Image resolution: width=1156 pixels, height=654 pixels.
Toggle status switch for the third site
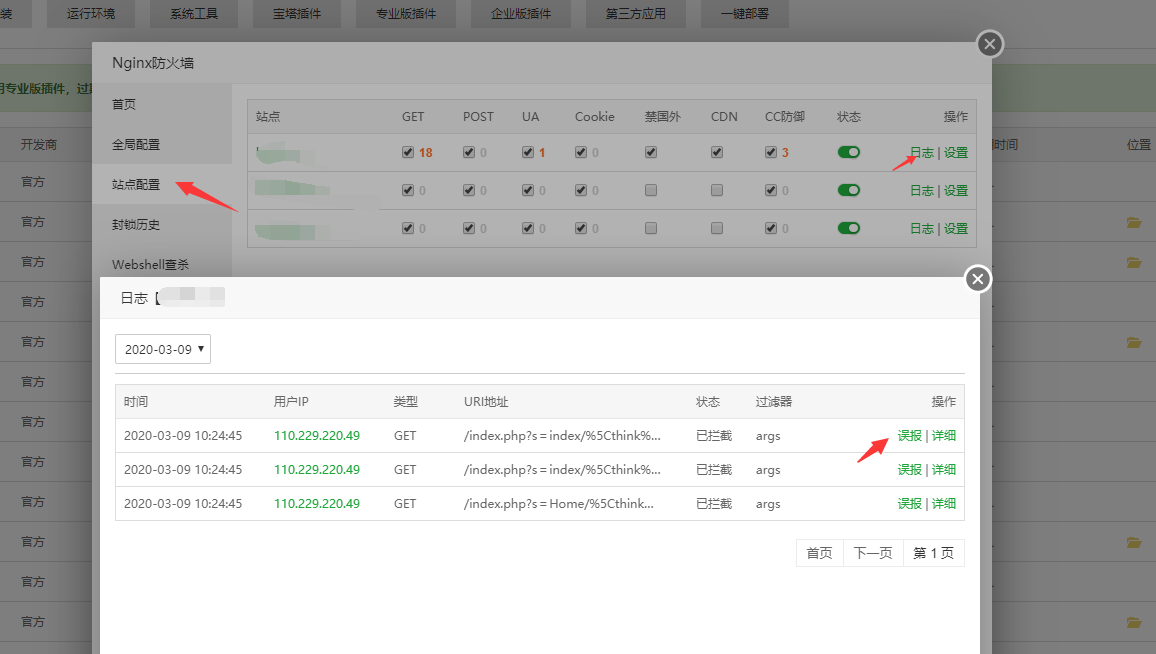click(x=849, y=228)
